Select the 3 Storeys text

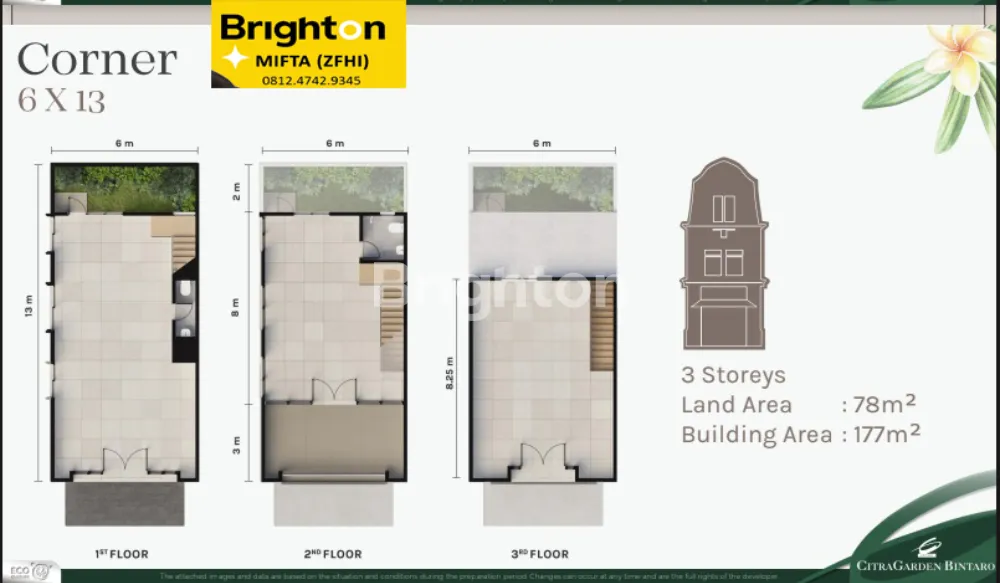[x=733, y=376]
